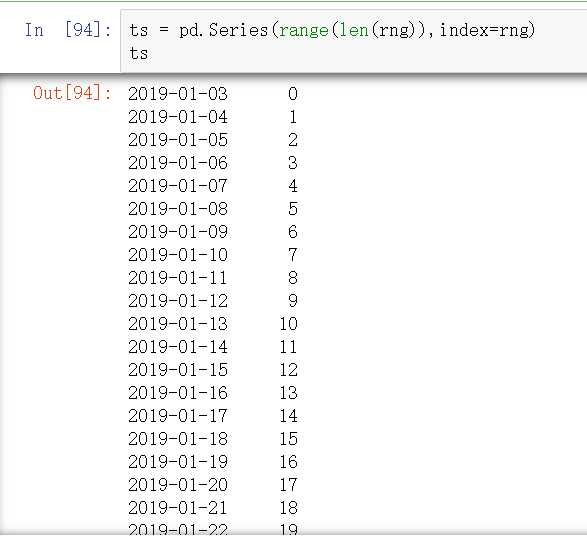Click the In [94]: prompt label
Viewport: 587px width, 537px height.
68,30
